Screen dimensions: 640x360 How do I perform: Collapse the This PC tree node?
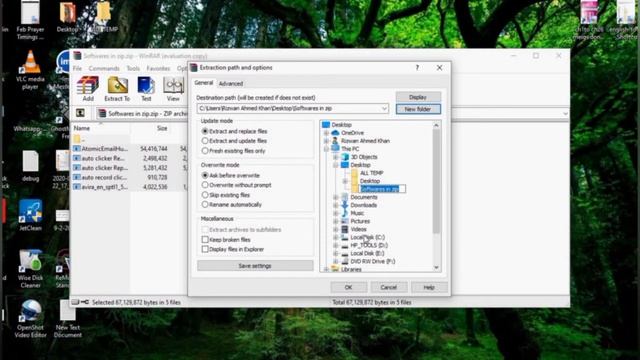coord(326,149)
